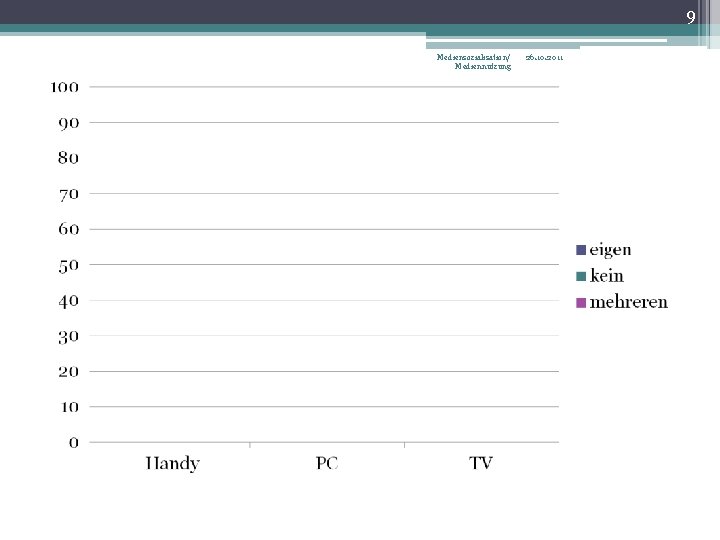Click the y-axis value 100
This screenshot has width=720, height=540.
point(65,87)
